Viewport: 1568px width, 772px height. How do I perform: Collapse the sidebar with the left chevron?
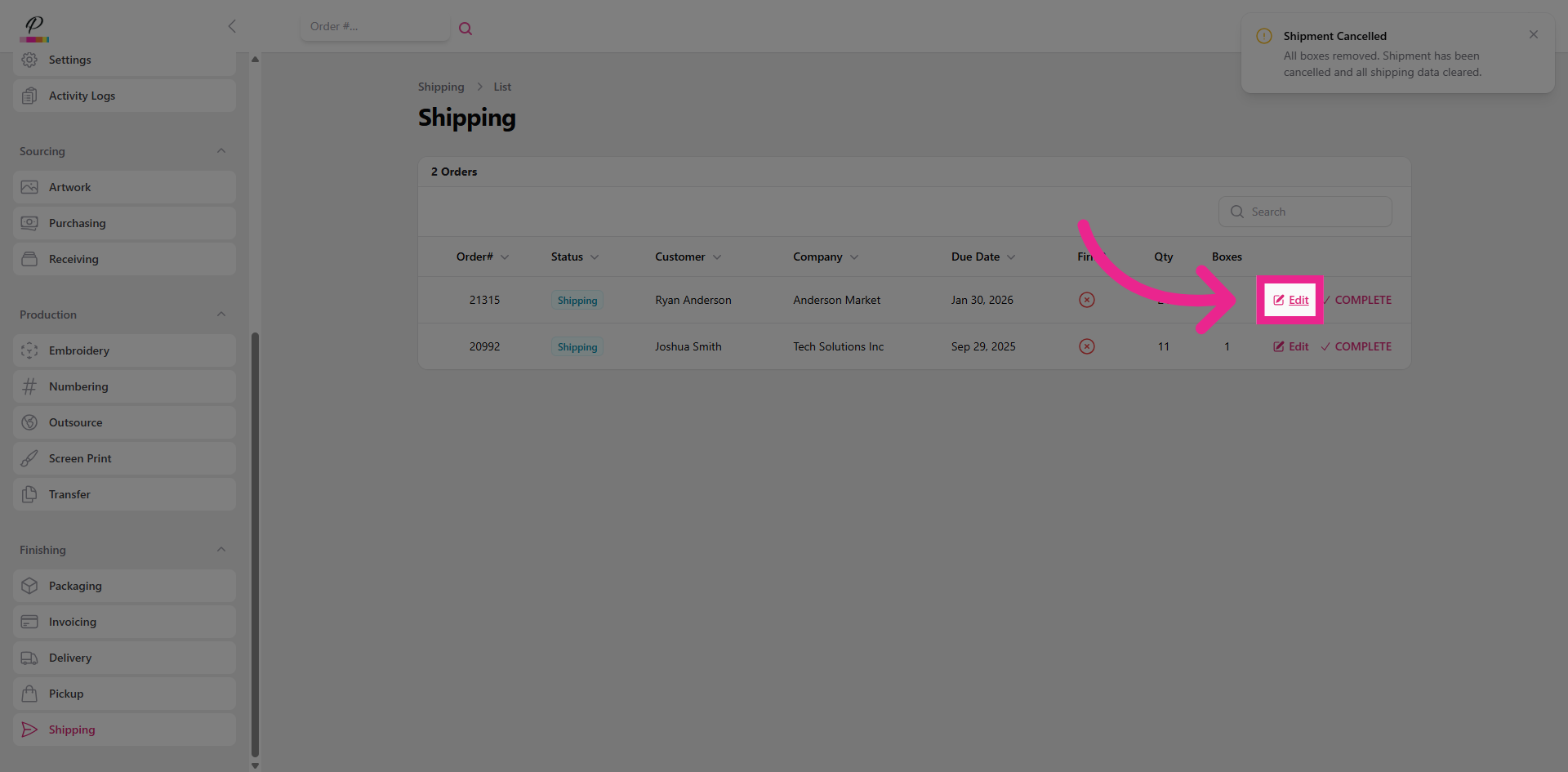[x=232, y=26]
